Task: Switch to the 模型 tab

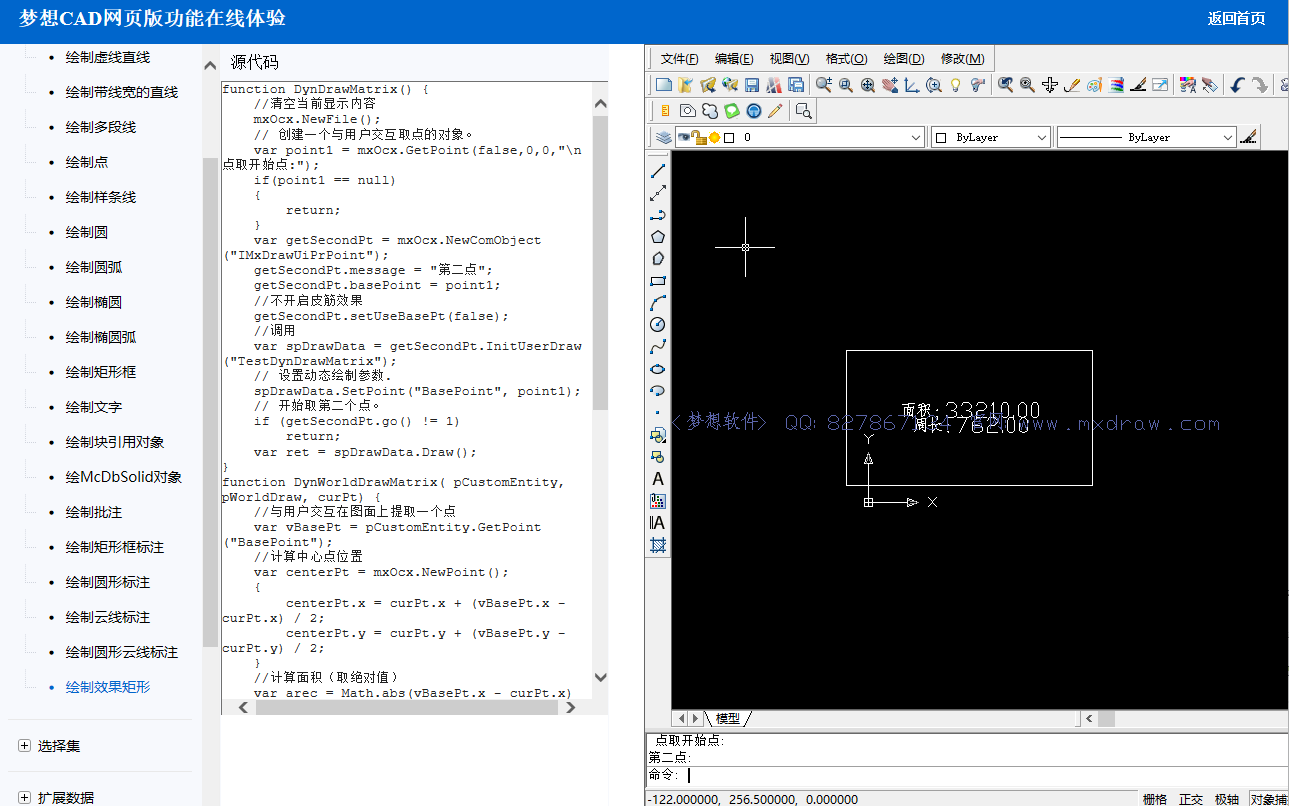Action: tap(727, 718)
